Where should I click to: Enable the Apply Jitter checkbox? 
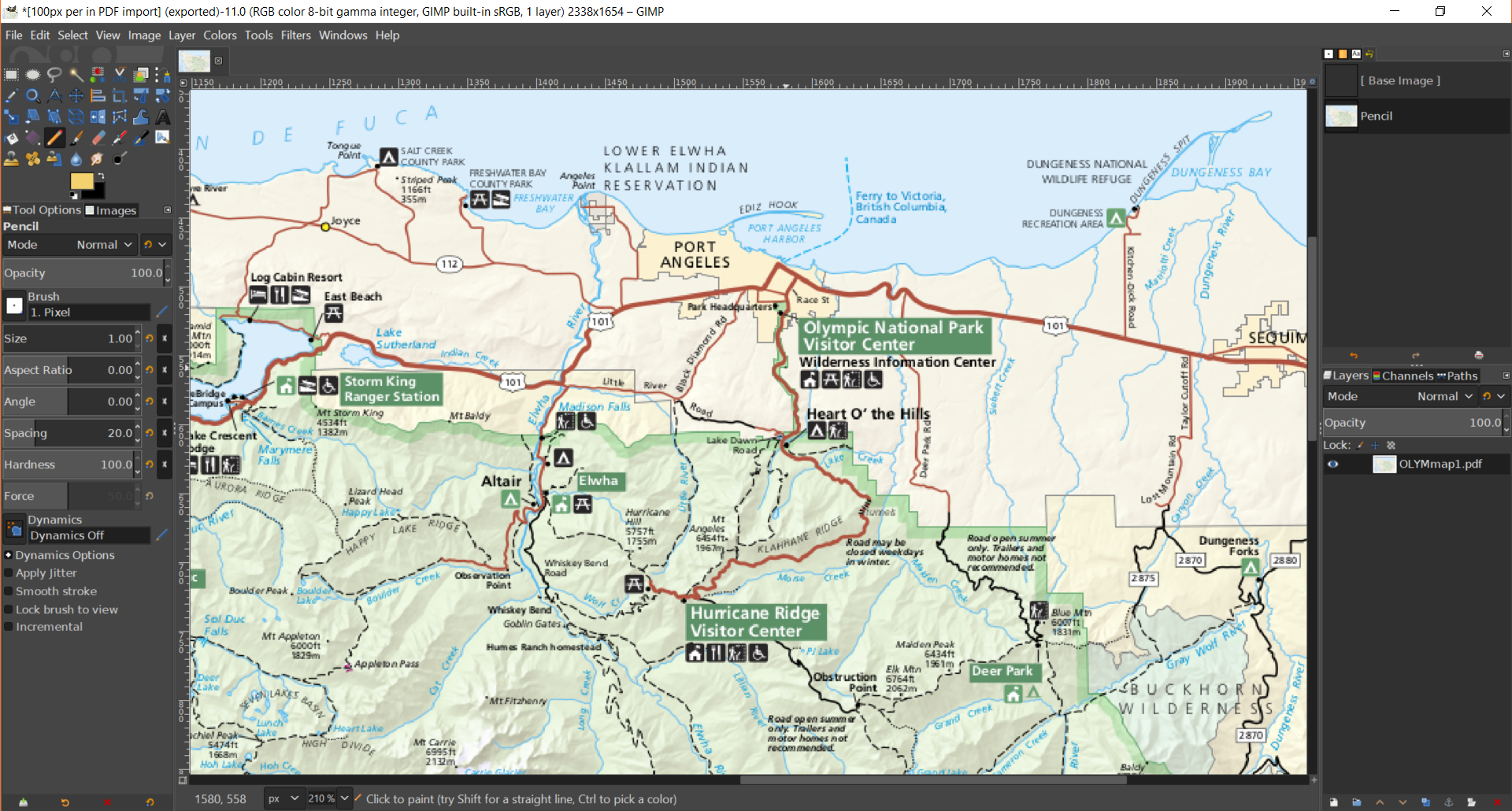pyautogui.click(x=9, y=572)
